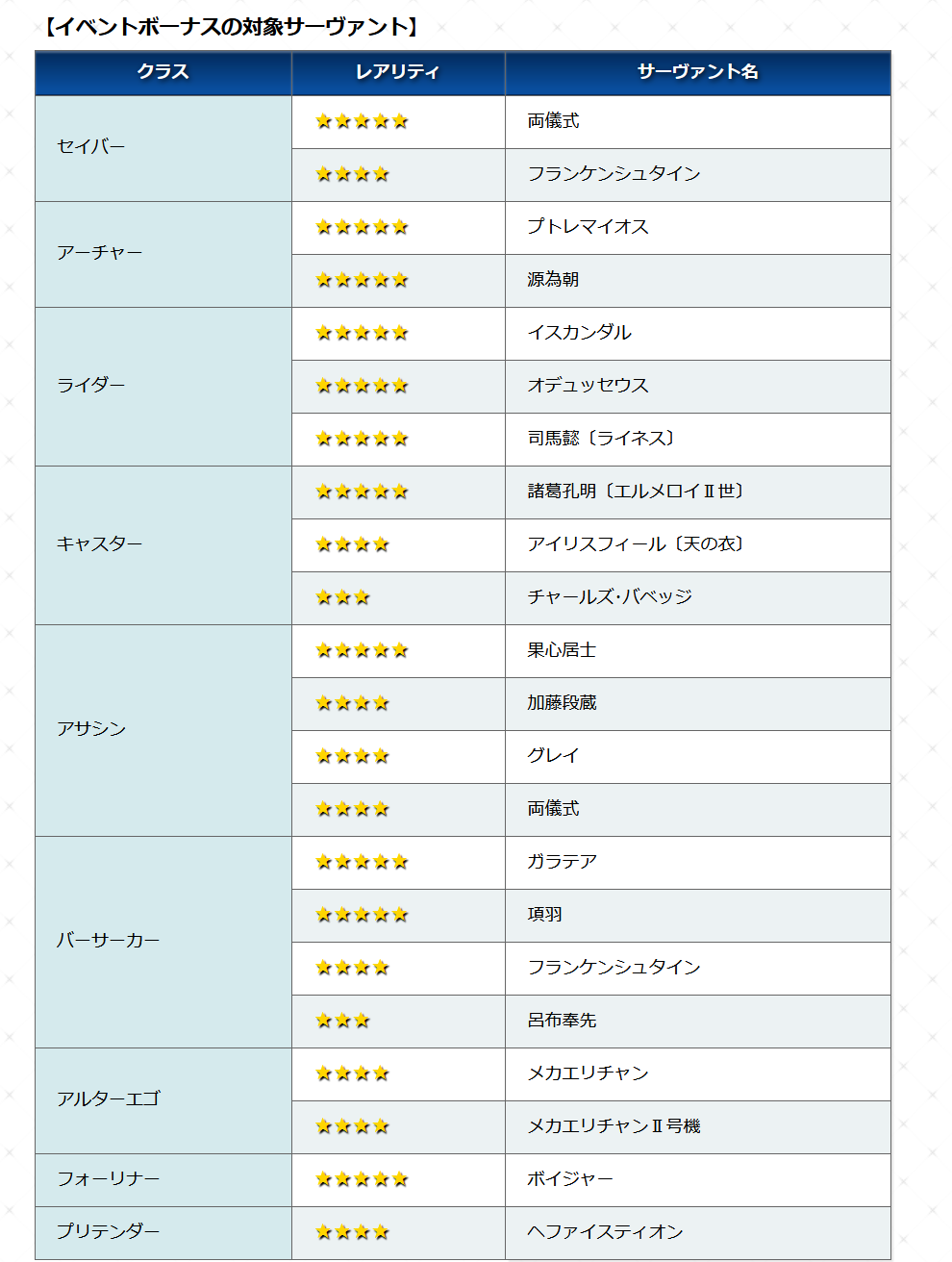
Task: Click the servant name 源為朝
Action: click(553, 279)
